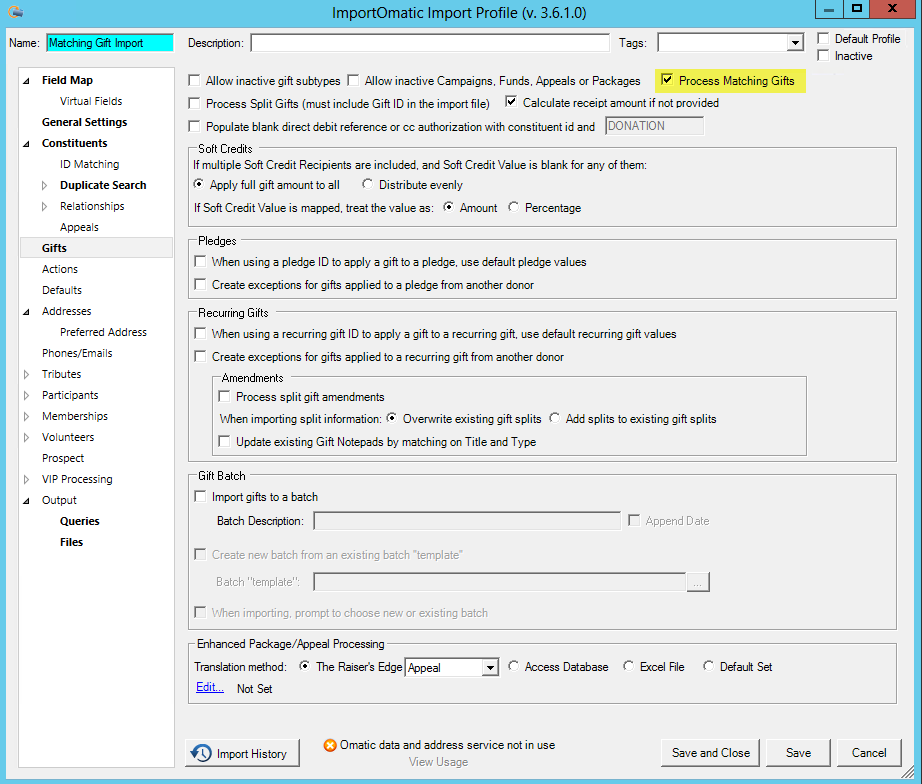Viewport: 922px width, 784px height.
Task: Disable the Process Matching Gifts checkbox
Action: click(668, 81)
